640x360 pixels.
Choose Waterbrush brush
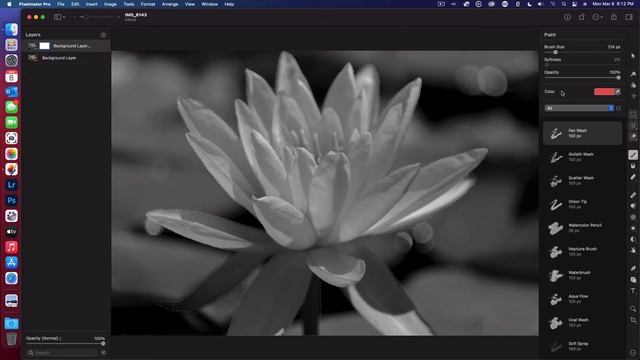tap(582, 275)
